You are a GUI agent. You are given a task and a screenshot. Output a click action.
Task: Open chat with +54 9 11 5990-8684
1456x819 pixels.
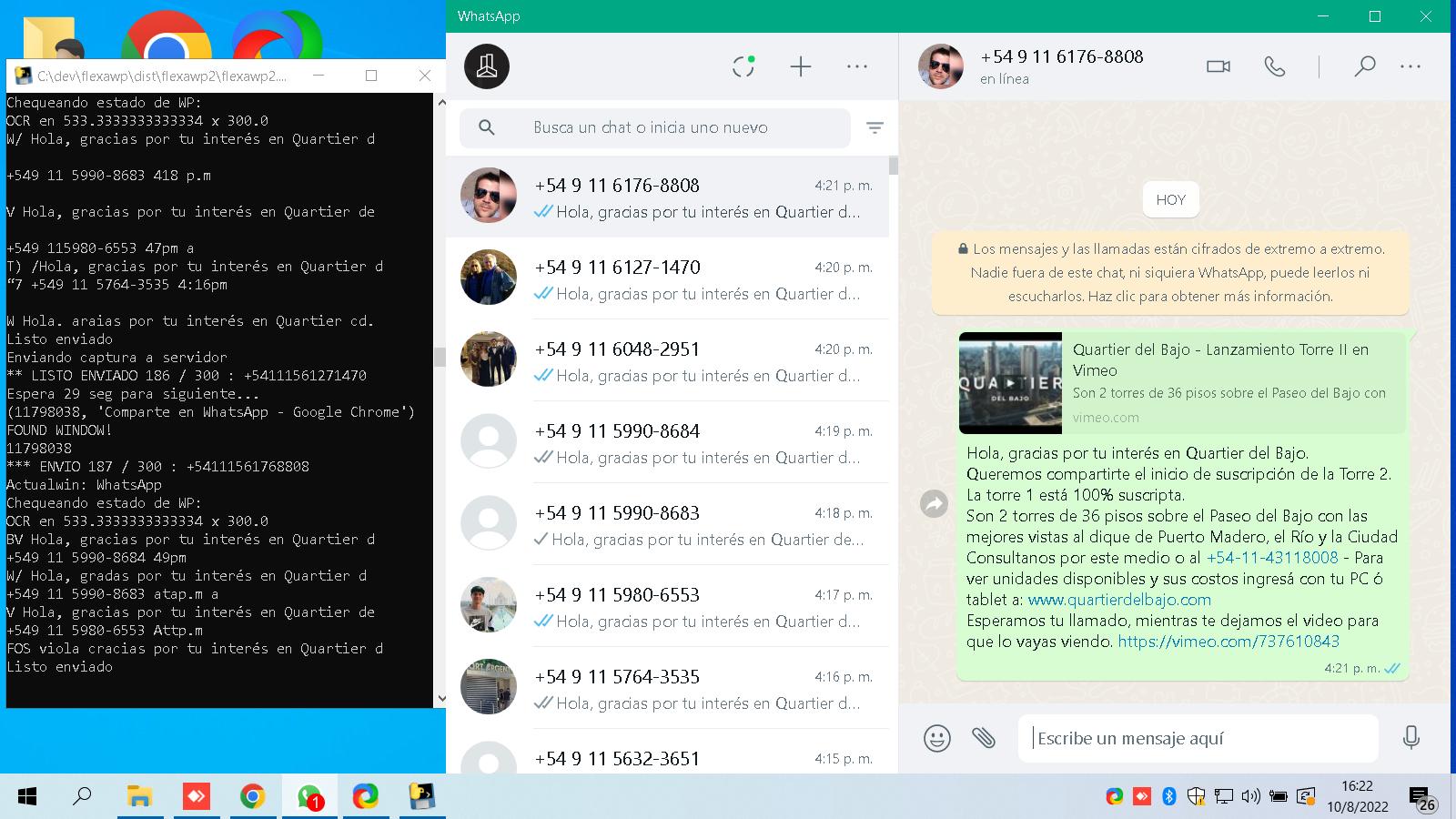(x=667, y=442)
